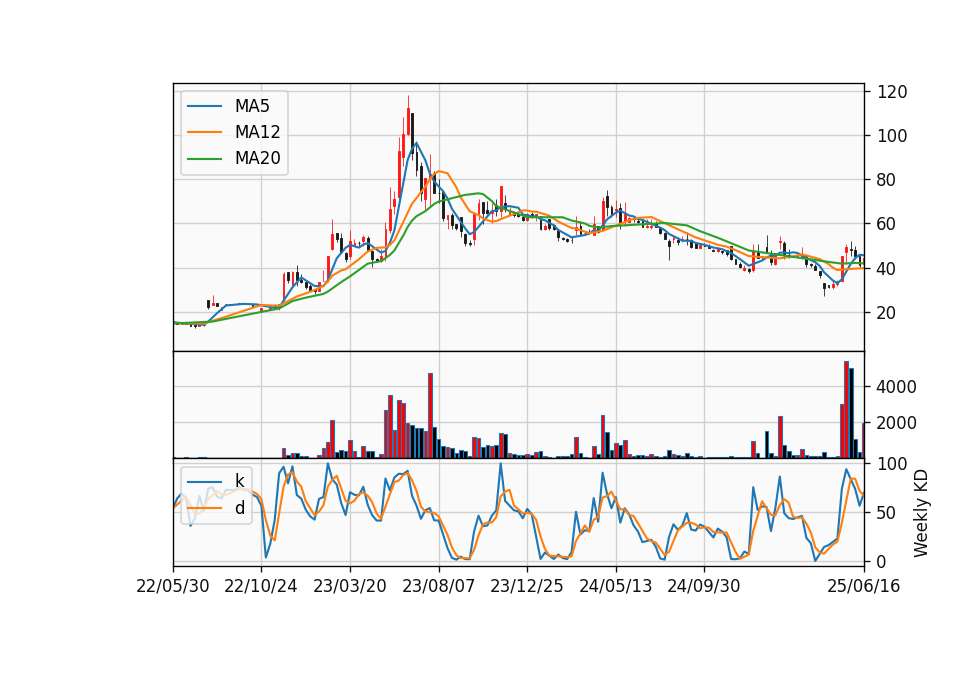Viewport: 960px width, 690px height.
Task: Click the x-axis date 23/12/25
Action: tap(527, 586)
